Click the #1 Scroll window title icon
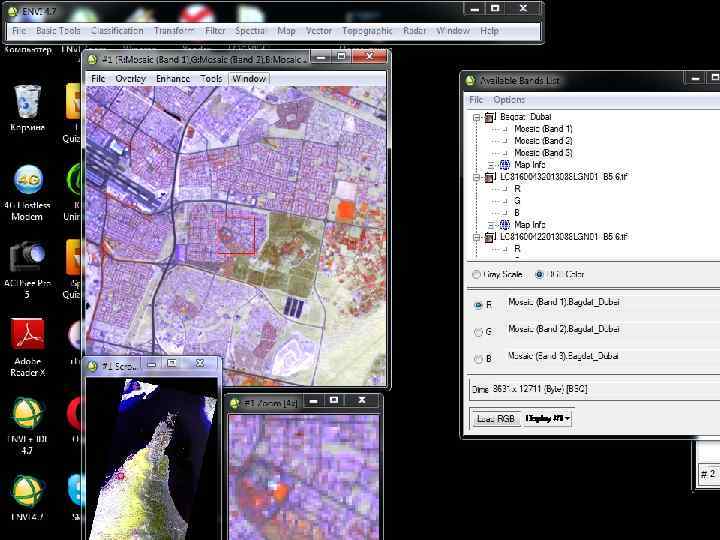The image size is (720, 540). (x=93, y=366)
